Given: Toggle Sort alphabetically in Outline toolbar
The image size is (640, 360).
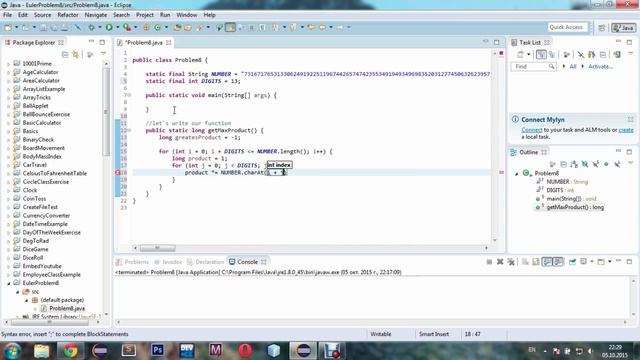Looking at the screenshot, I should tap(574, 164).
